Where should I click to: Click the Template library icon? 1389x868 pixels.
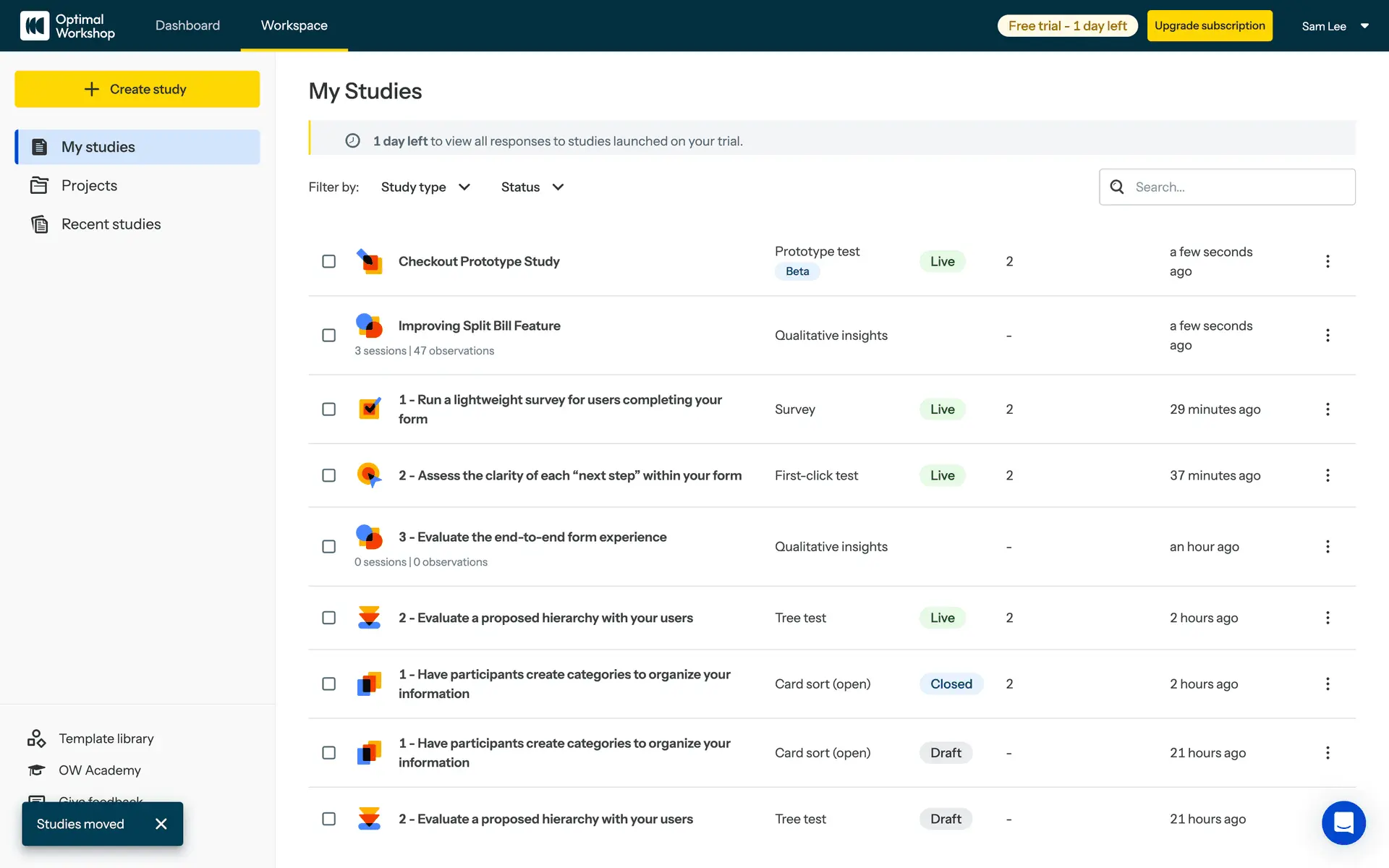point(36,739)
